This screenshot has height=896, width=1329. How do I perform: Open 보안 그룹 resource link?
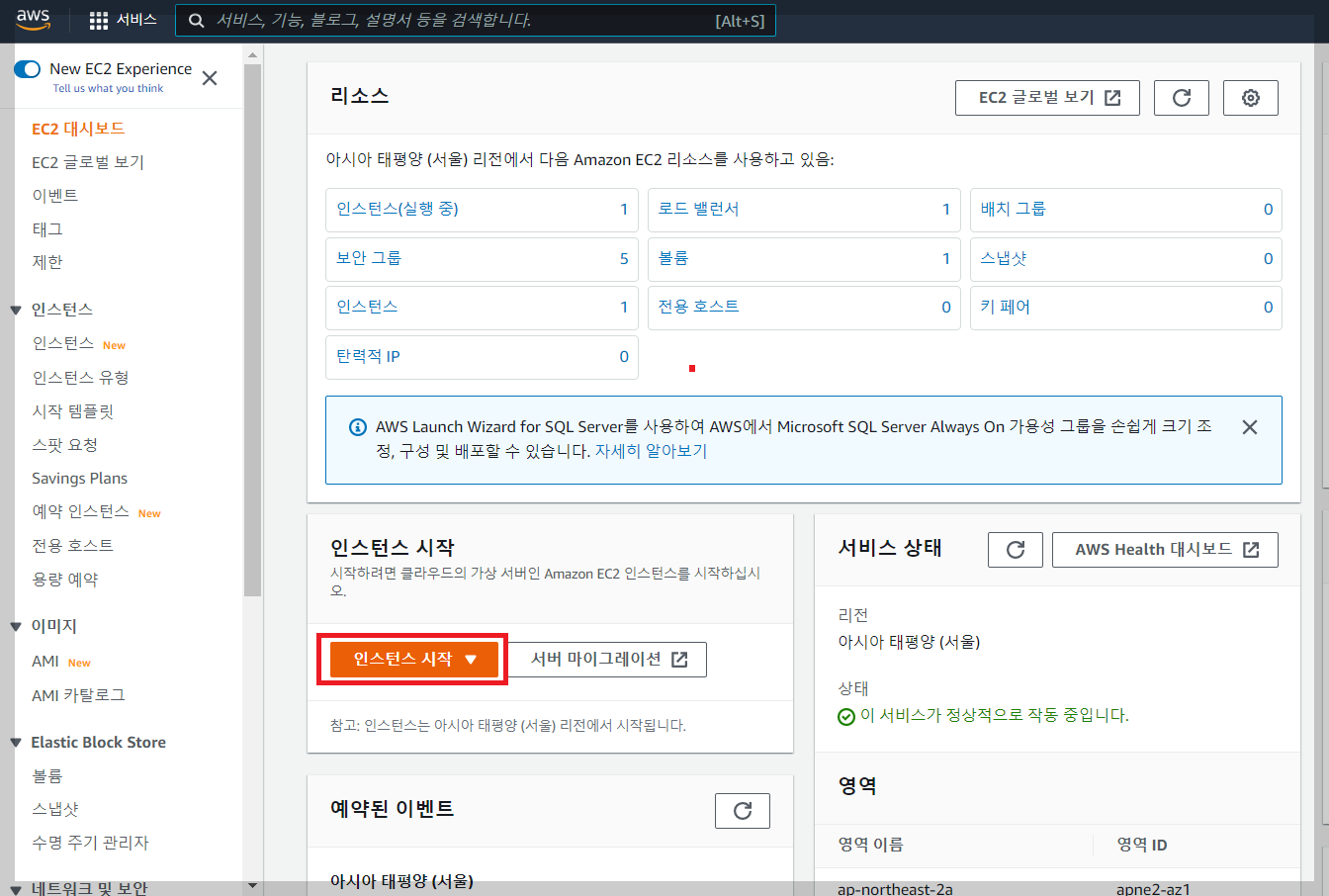point(369,258)
